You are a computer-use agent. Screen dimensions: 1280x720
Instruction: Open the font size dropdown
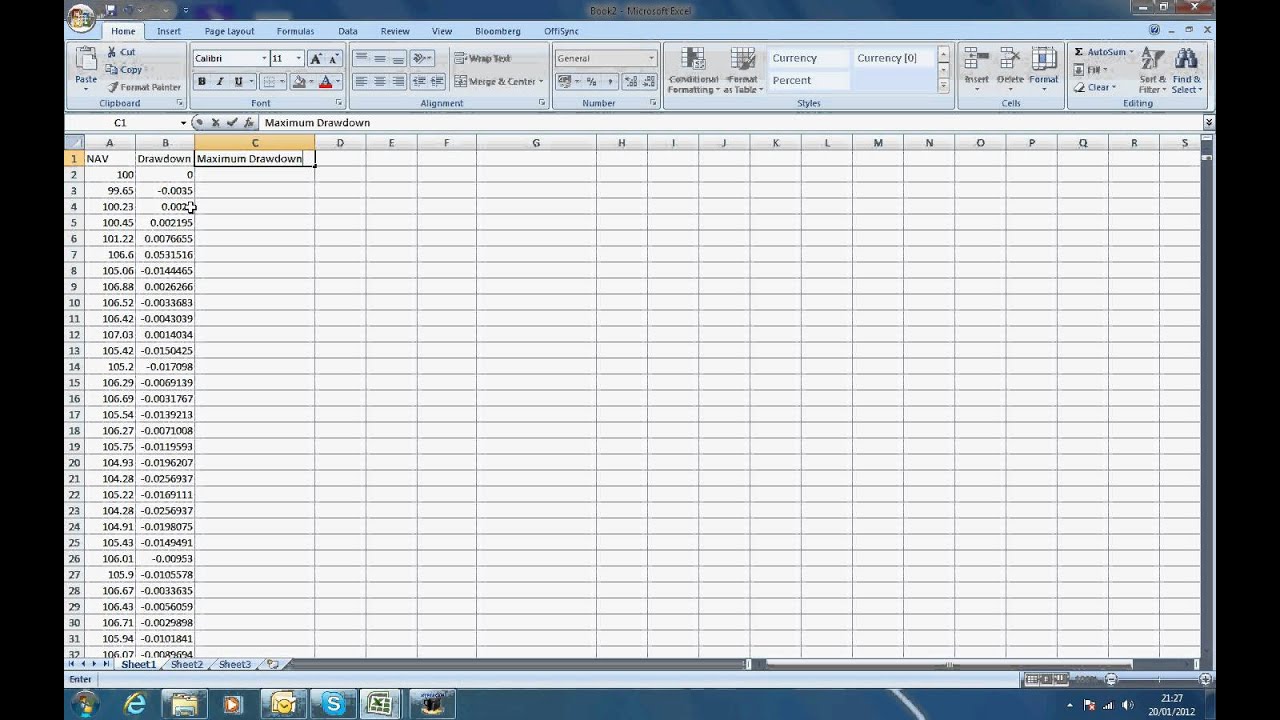coord(298,58)
